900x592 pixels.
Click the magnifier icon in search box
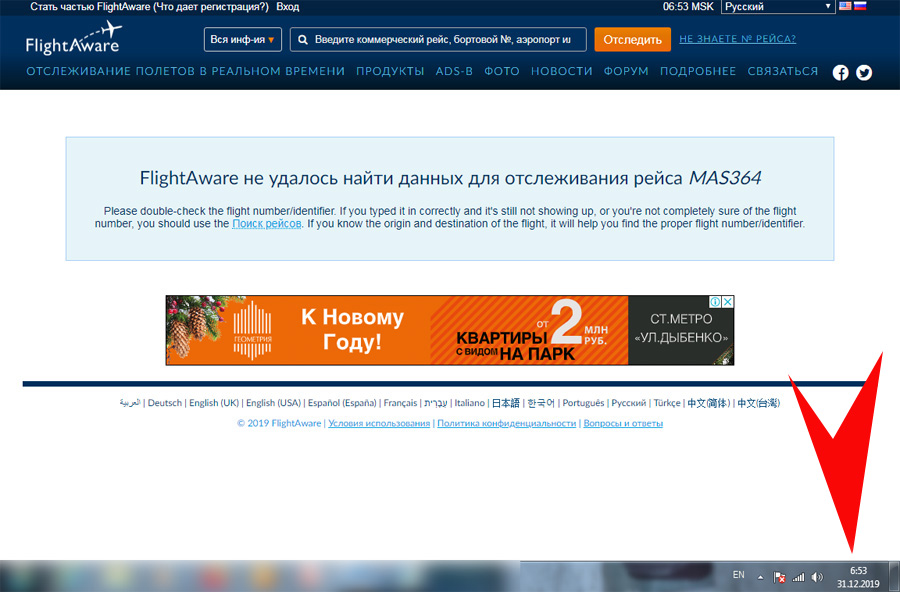pos(303,40)
